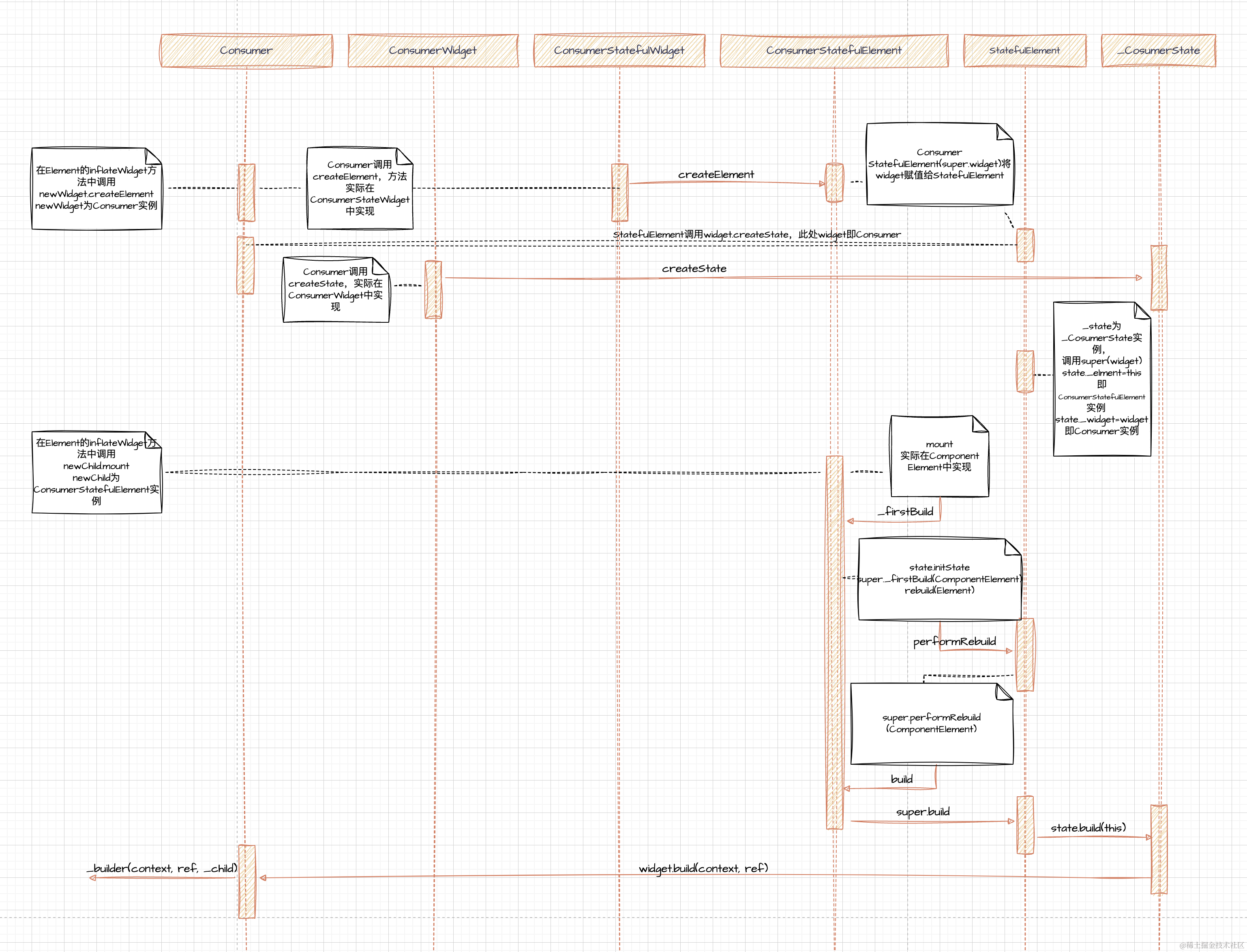Viewport: 1247px width, 952px height.
Task: Click the createState arrow label
Action: pyautogui.click(x=694, y=268)
